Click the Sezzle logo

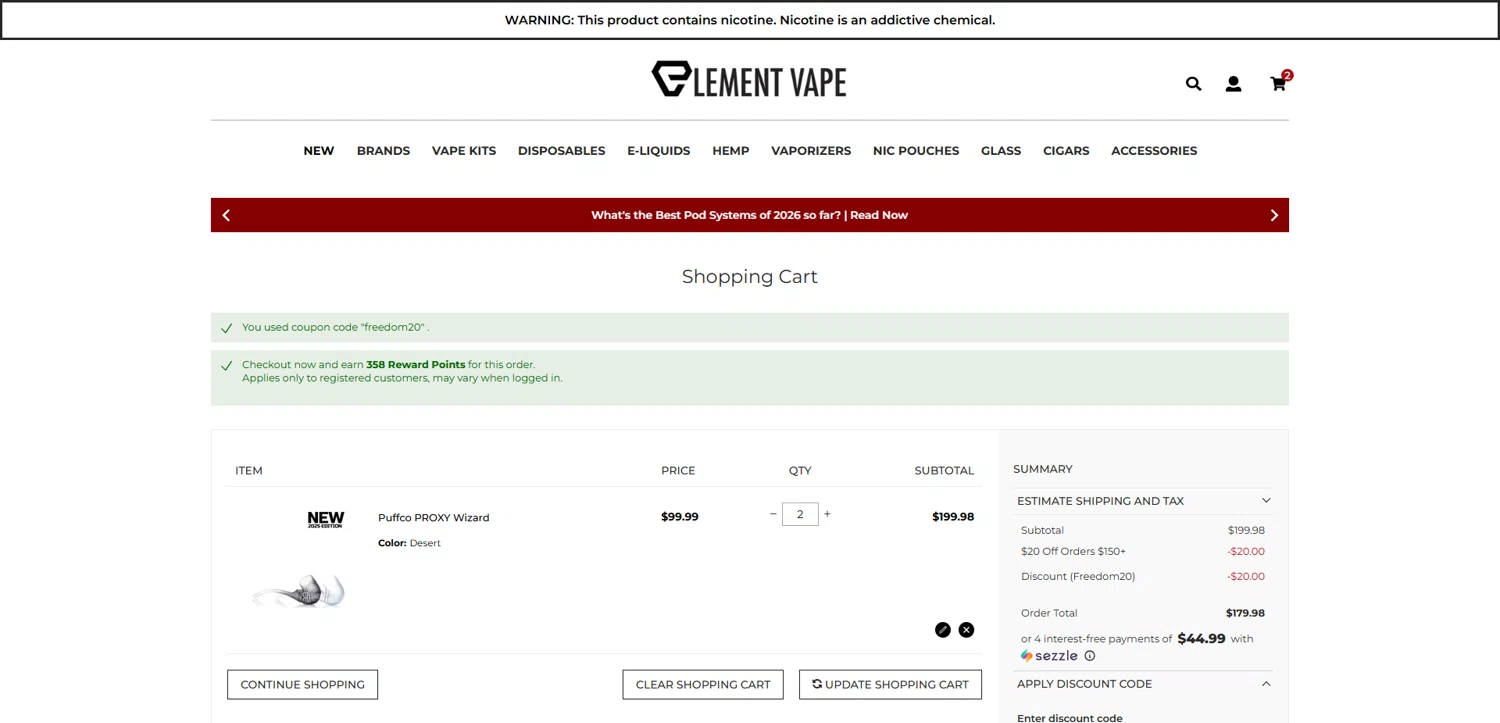(x=1049, y=656)
